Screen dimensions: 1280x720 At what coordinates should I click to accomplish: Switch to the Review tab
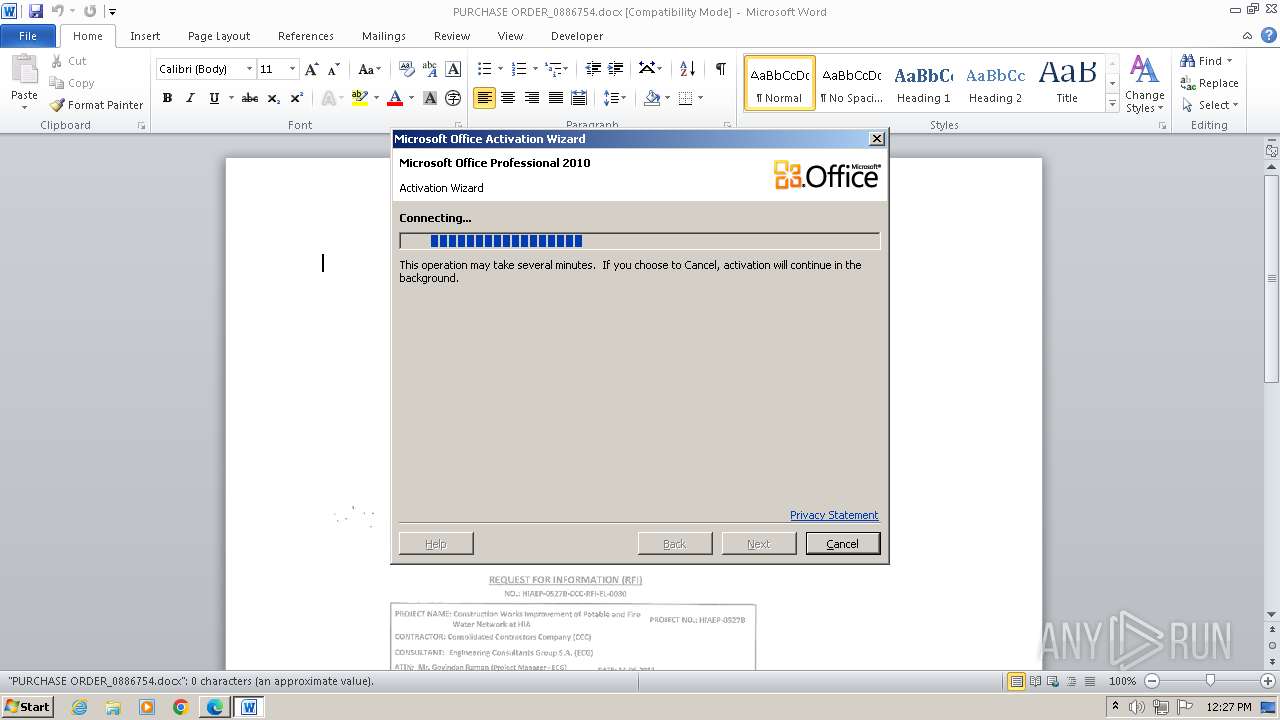(x=452, y=36)
